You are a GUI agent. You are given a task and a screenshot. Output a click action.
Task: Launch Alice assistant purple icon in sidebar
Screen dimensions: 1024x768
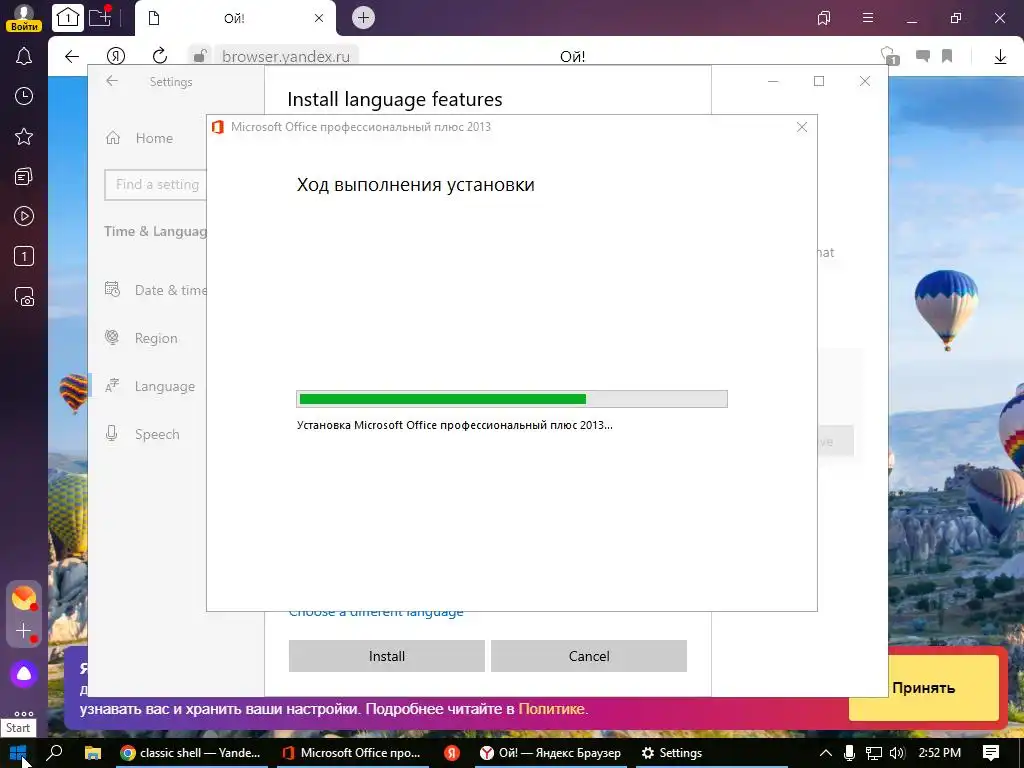pos(24,673)
